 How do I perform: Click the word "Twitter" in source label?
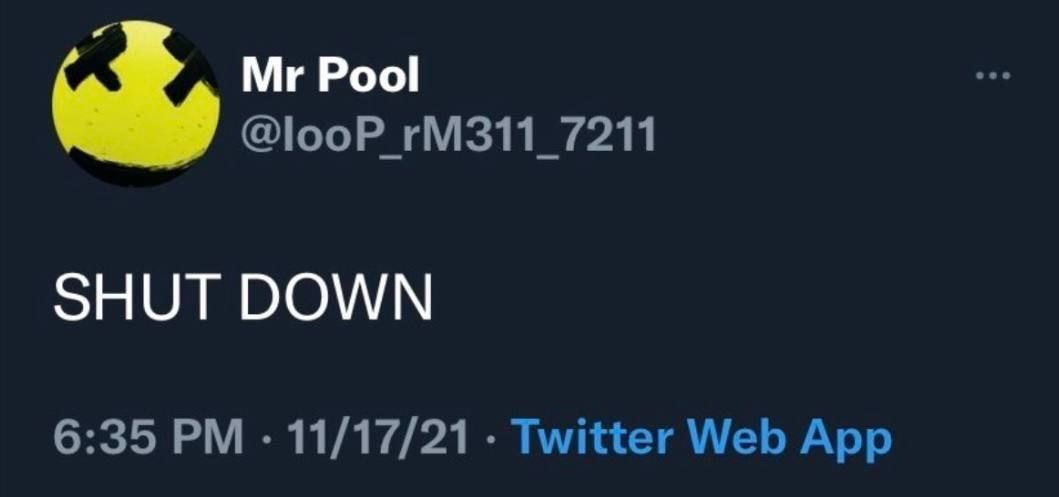594,436
